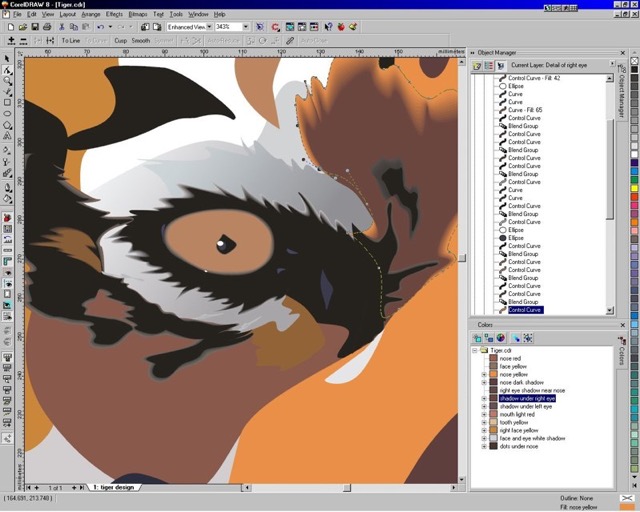Click the Import icon
Viewport: 640px width, 512px height.
[x=145, y=27]
